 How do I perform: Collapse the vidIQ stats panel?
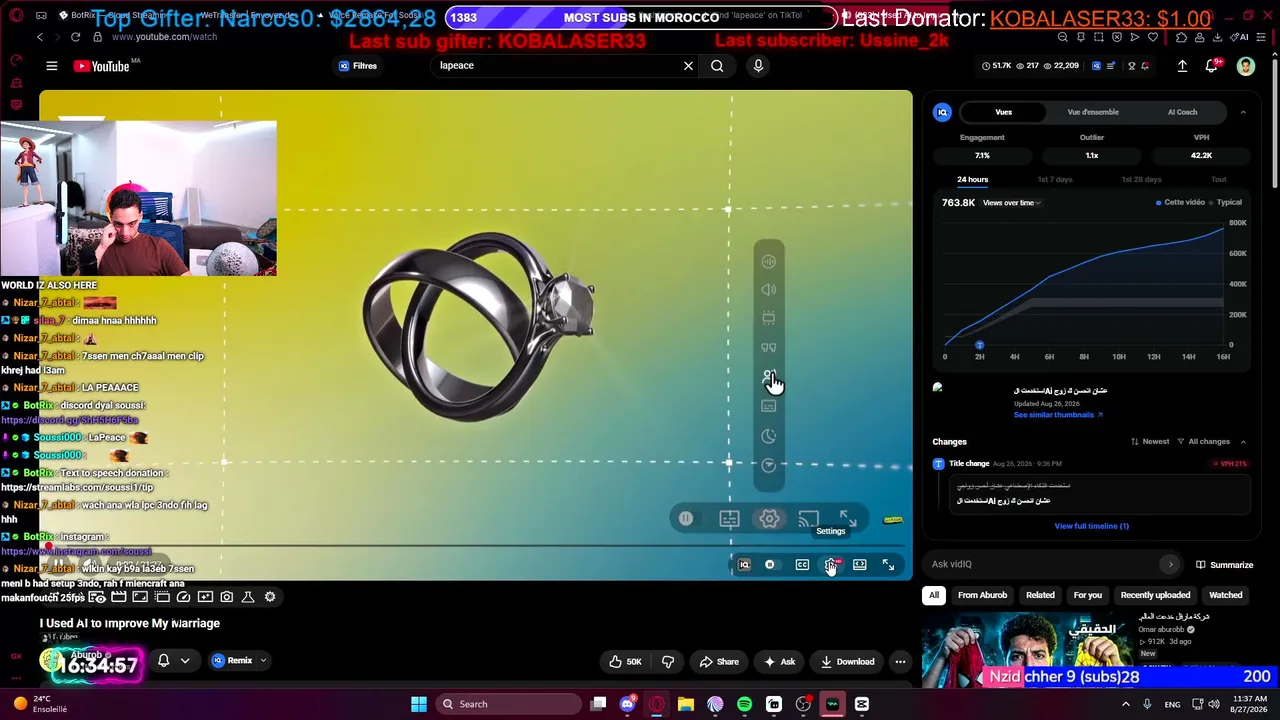point(1243,112)
